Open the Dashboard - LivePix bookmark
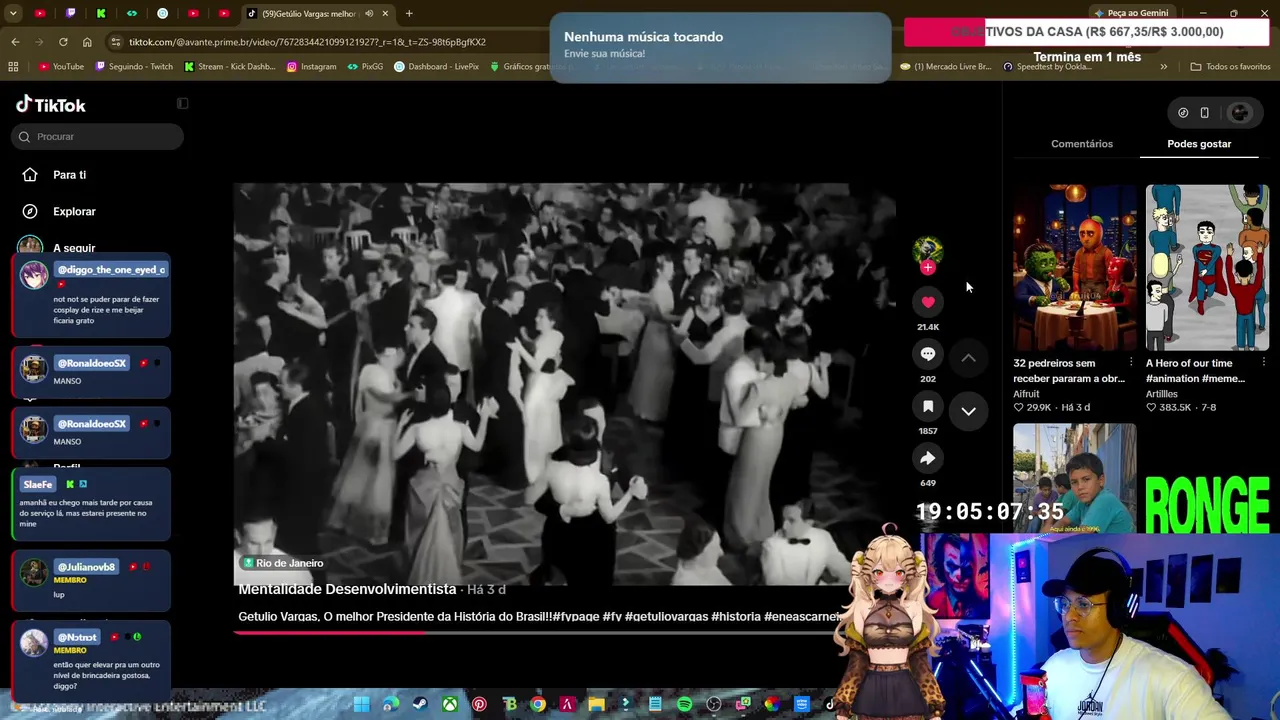 (x=437, y=67)
